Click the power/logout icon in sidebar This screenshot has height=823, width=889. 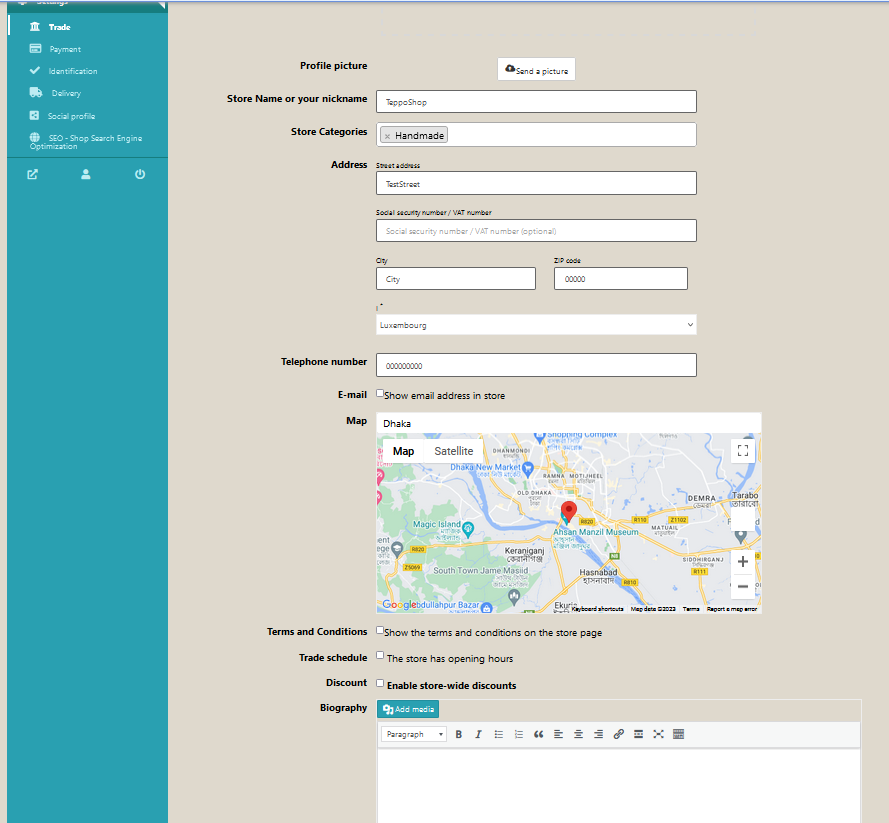click(x=140, y=174)
